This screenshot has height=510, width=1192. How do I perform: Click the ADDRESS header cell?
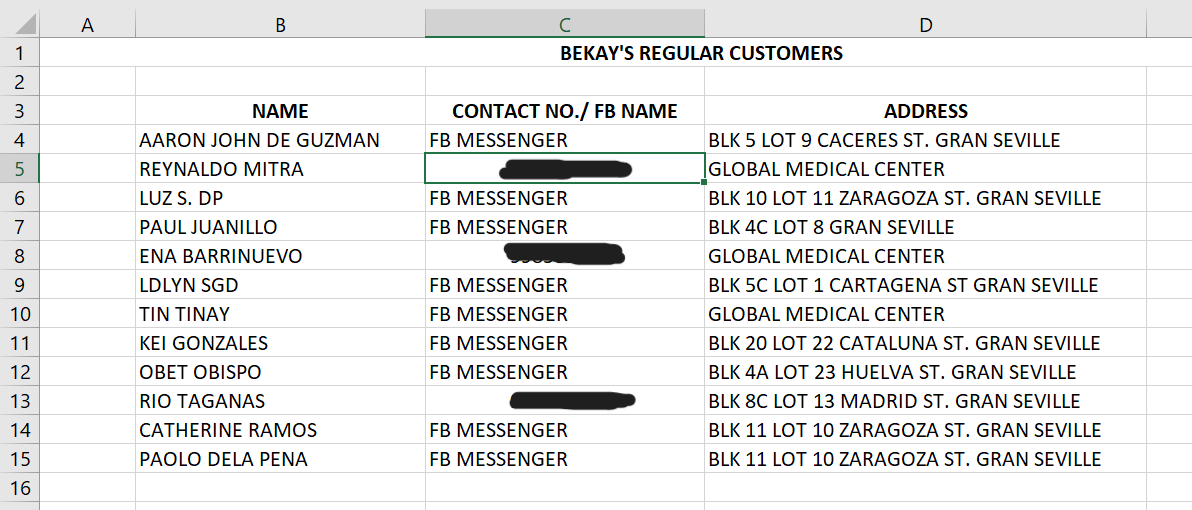[x=925, y=111]
